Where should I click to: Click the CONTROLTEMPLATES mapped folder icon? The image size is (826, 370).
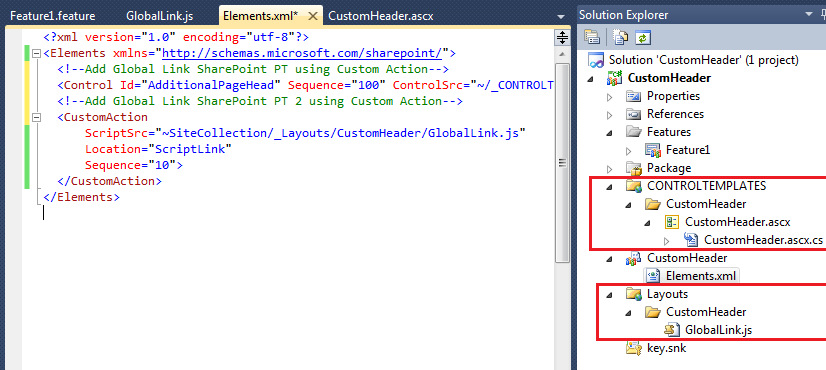coord(633,186)
